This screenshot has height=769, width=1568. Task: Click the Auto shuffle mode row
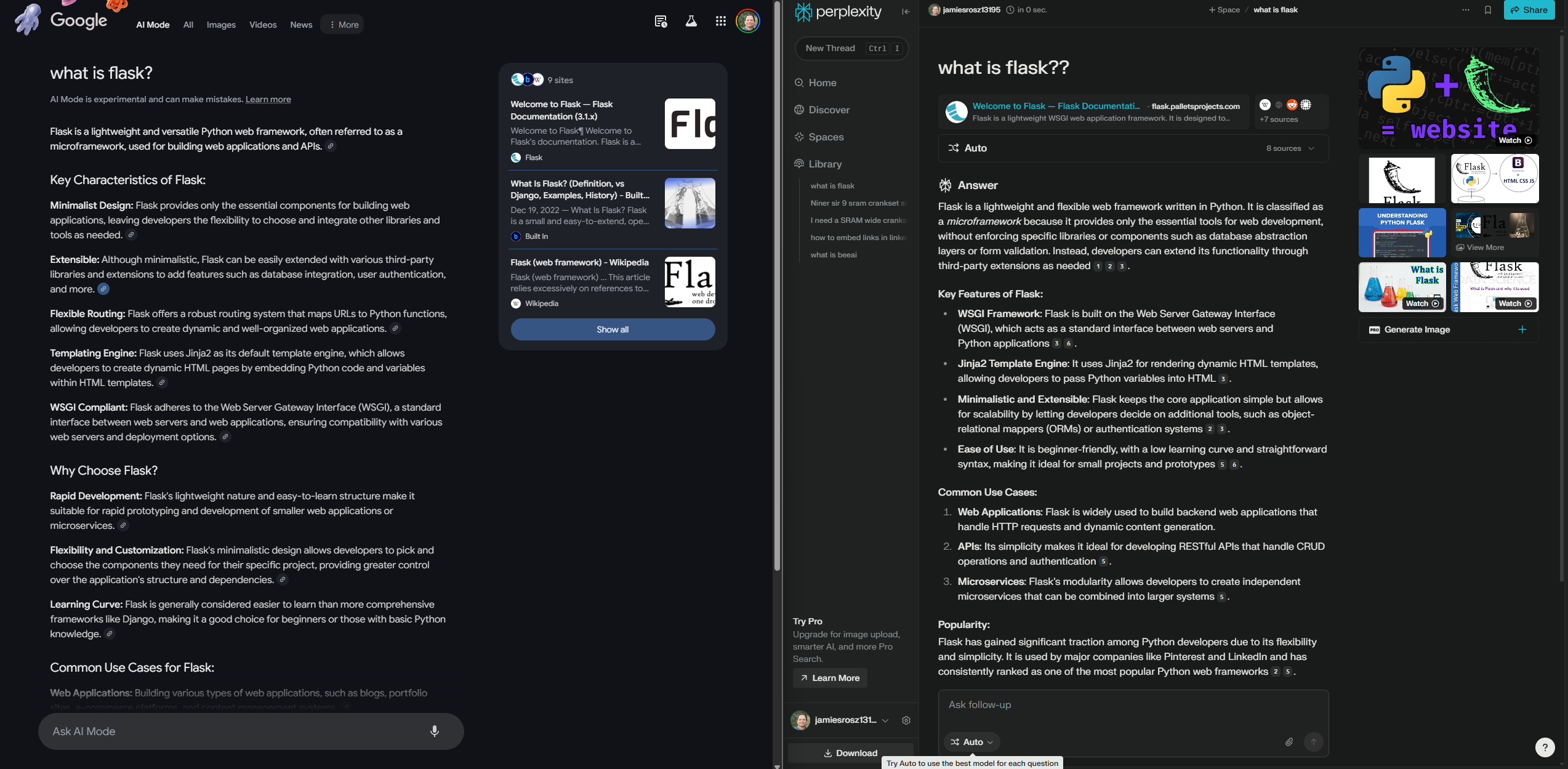pos(1133,148)
